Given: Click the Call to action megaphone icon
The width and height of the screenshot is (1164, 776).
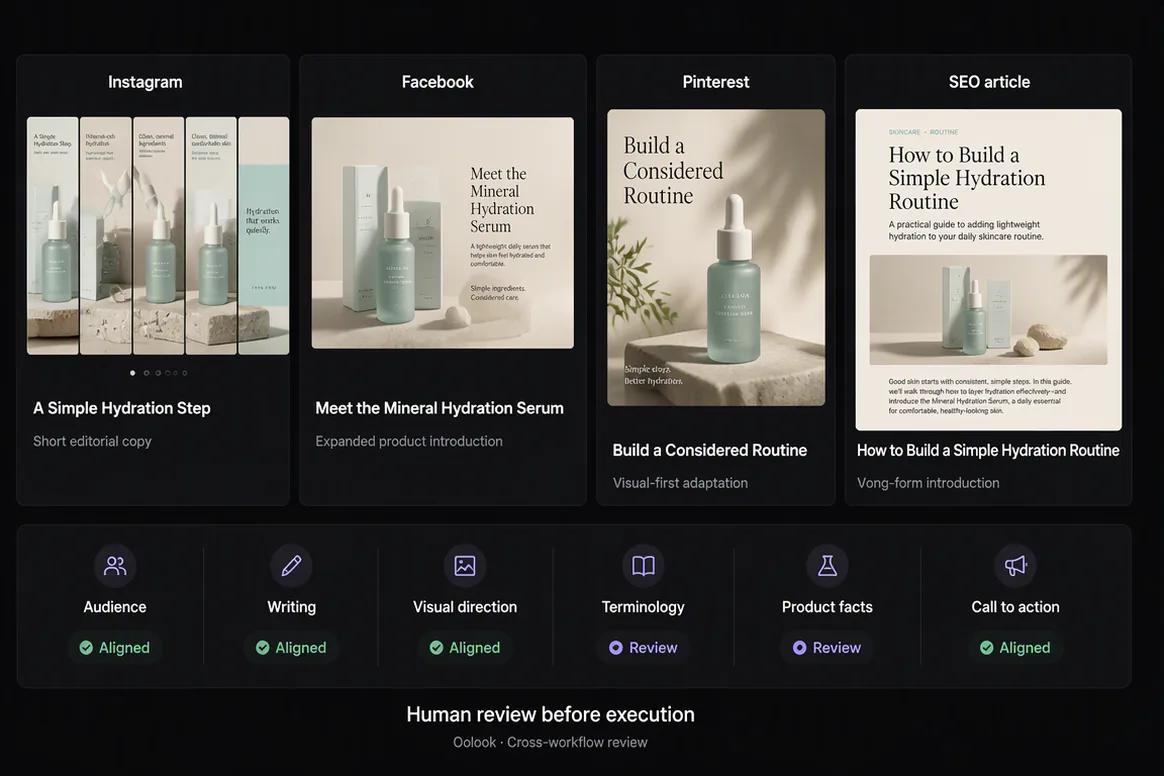Looking at the screenshot, I should [x=1015, y=566].
